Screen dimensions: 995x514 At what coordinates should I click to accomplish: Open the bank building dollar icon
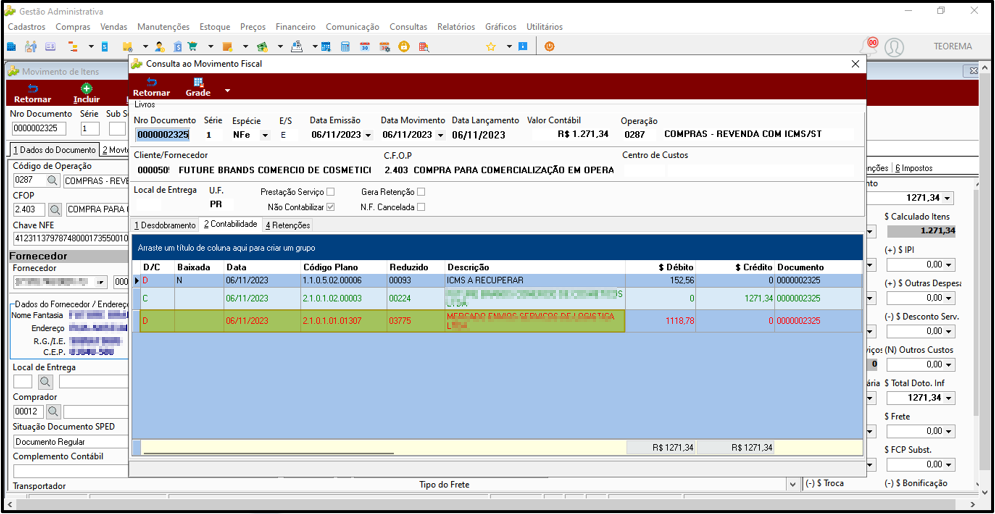[178, 46]
